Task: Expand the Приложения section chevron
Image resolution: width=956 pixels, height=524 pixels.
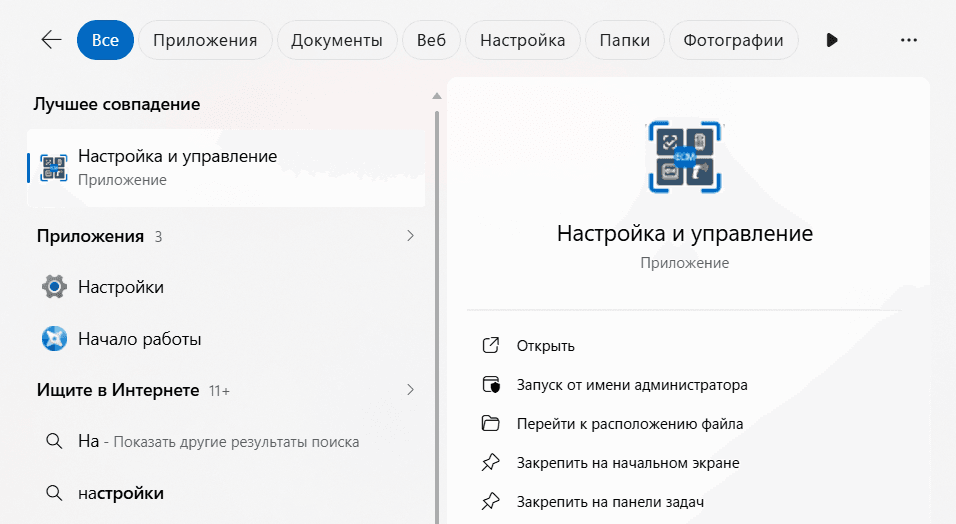Action: pos(410,236)
